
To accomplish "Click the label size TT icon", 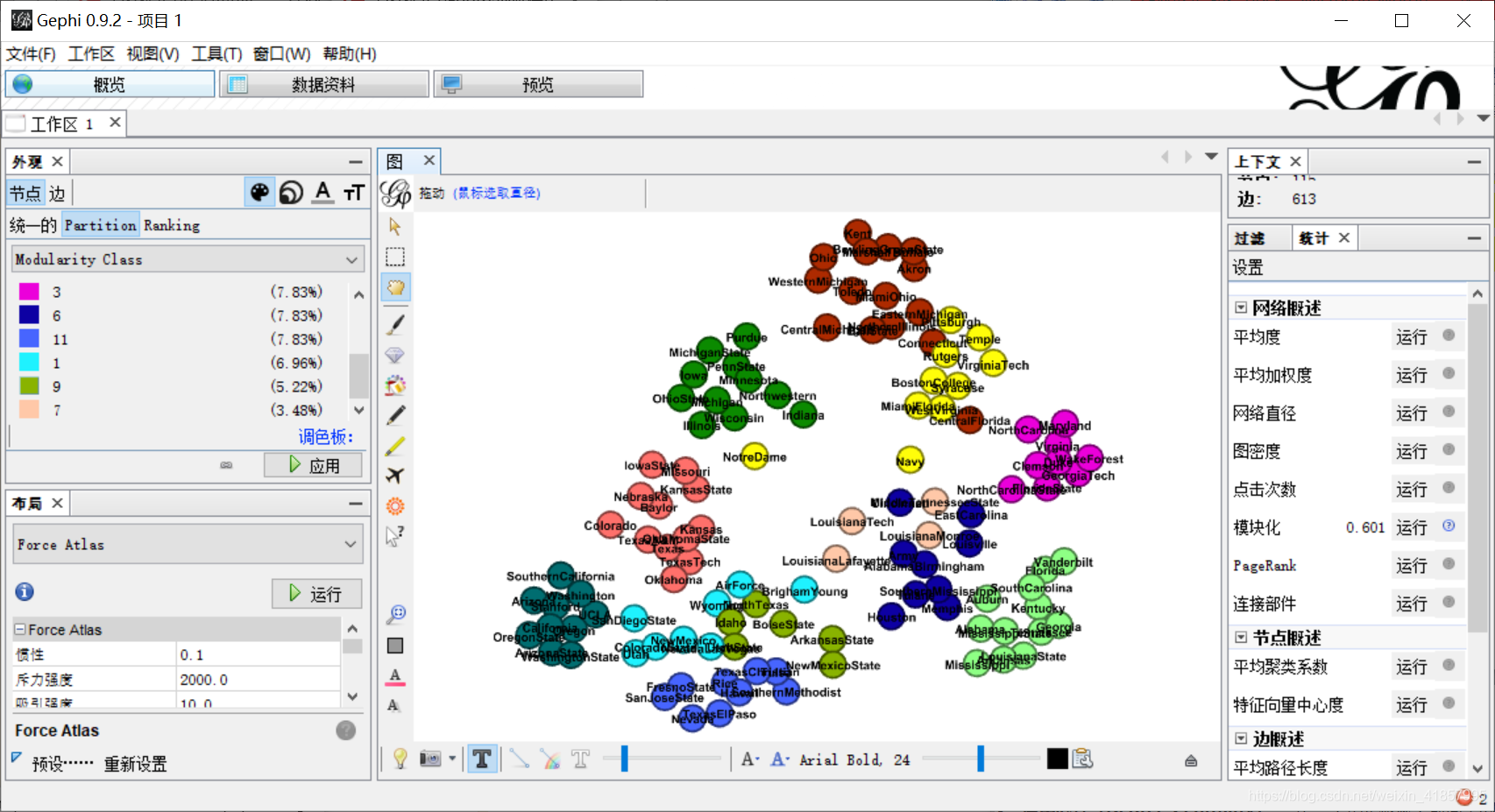I will coord(354,193).
